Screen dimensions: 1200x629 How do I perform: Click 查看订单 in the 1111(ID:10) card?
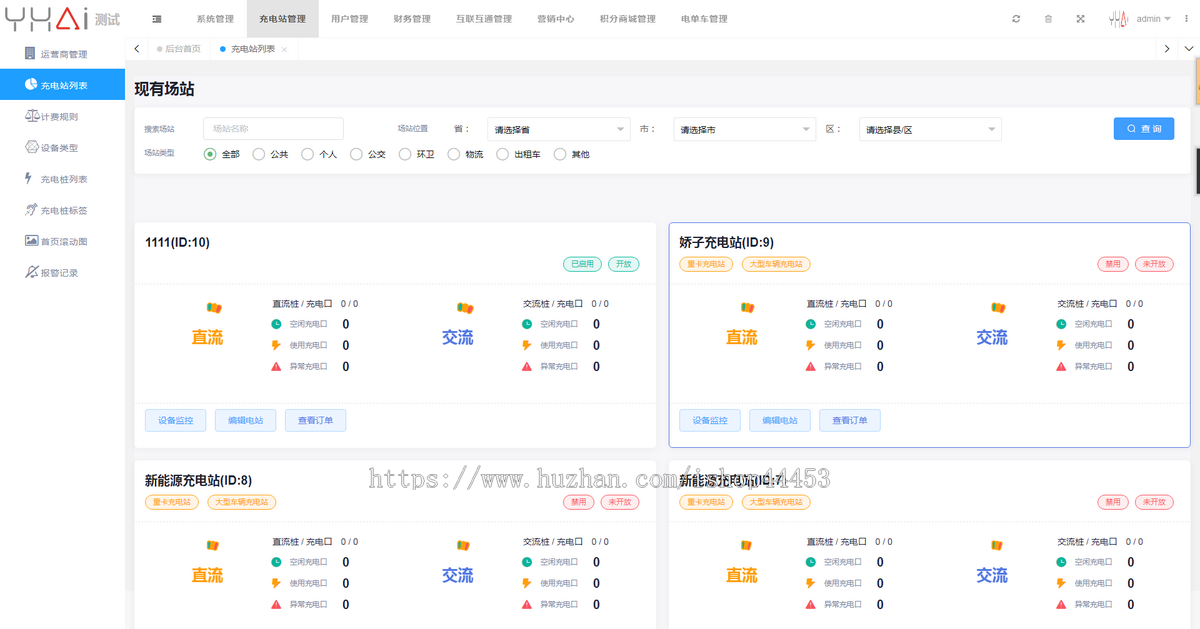[x=316, y=421]
